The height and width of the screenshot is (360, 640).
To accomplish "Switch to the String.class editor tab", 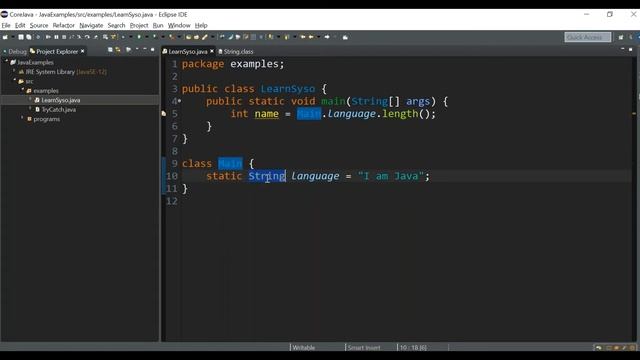I will tap(236, 51).
